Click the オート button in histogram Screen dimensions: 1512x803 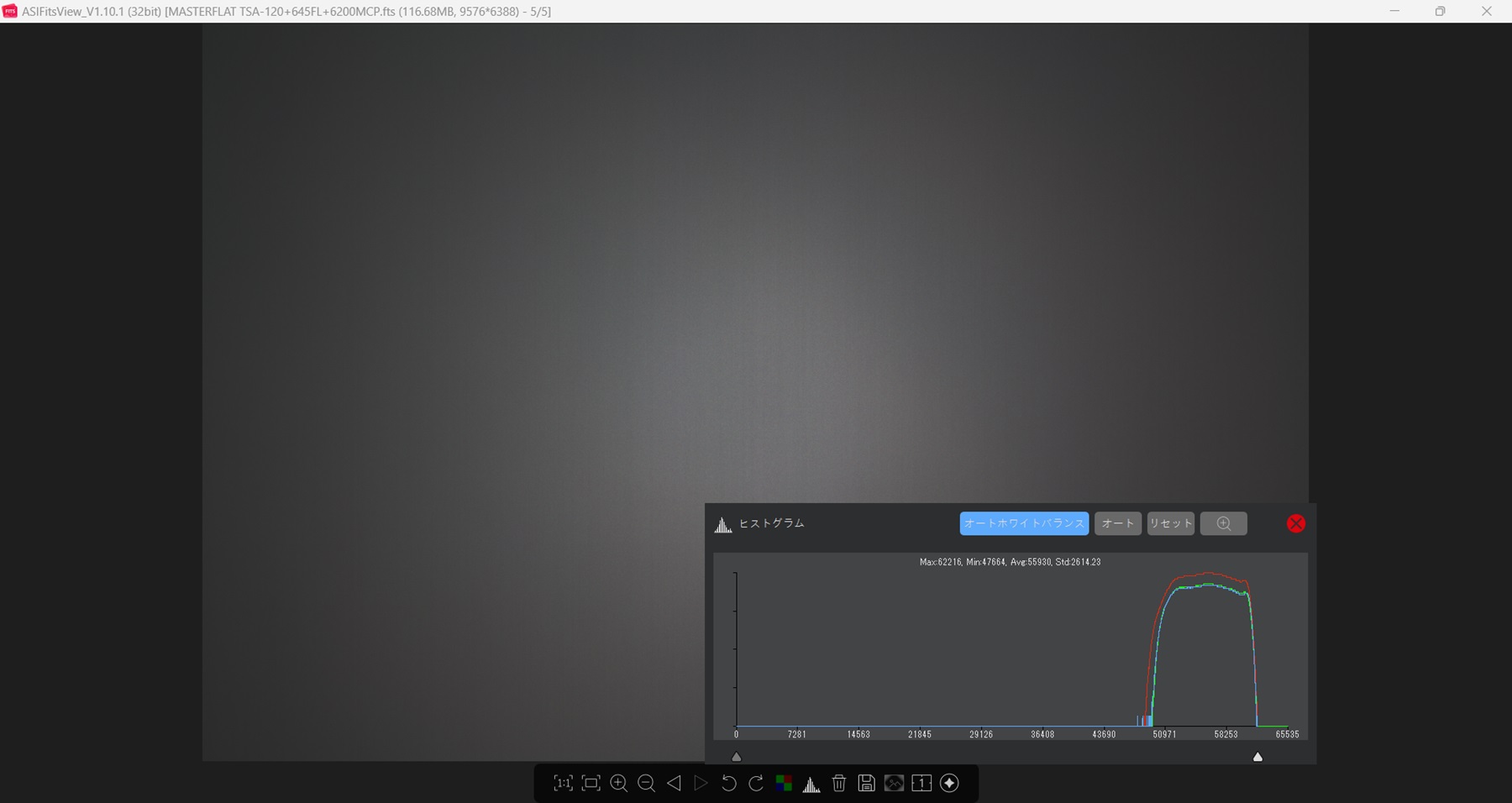click(x=1117, y=523)
